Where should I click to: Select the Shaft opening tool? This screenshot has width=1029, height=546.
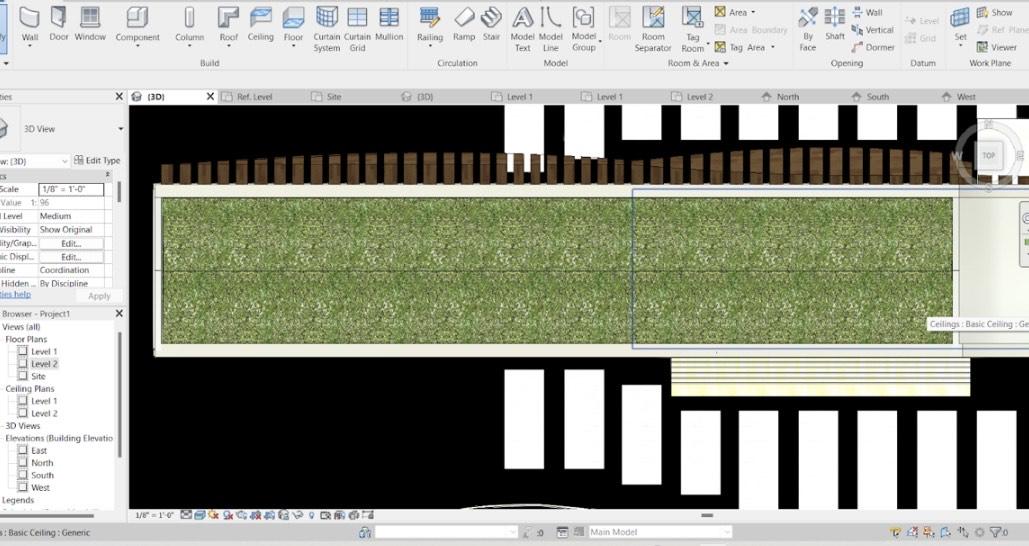835,24
